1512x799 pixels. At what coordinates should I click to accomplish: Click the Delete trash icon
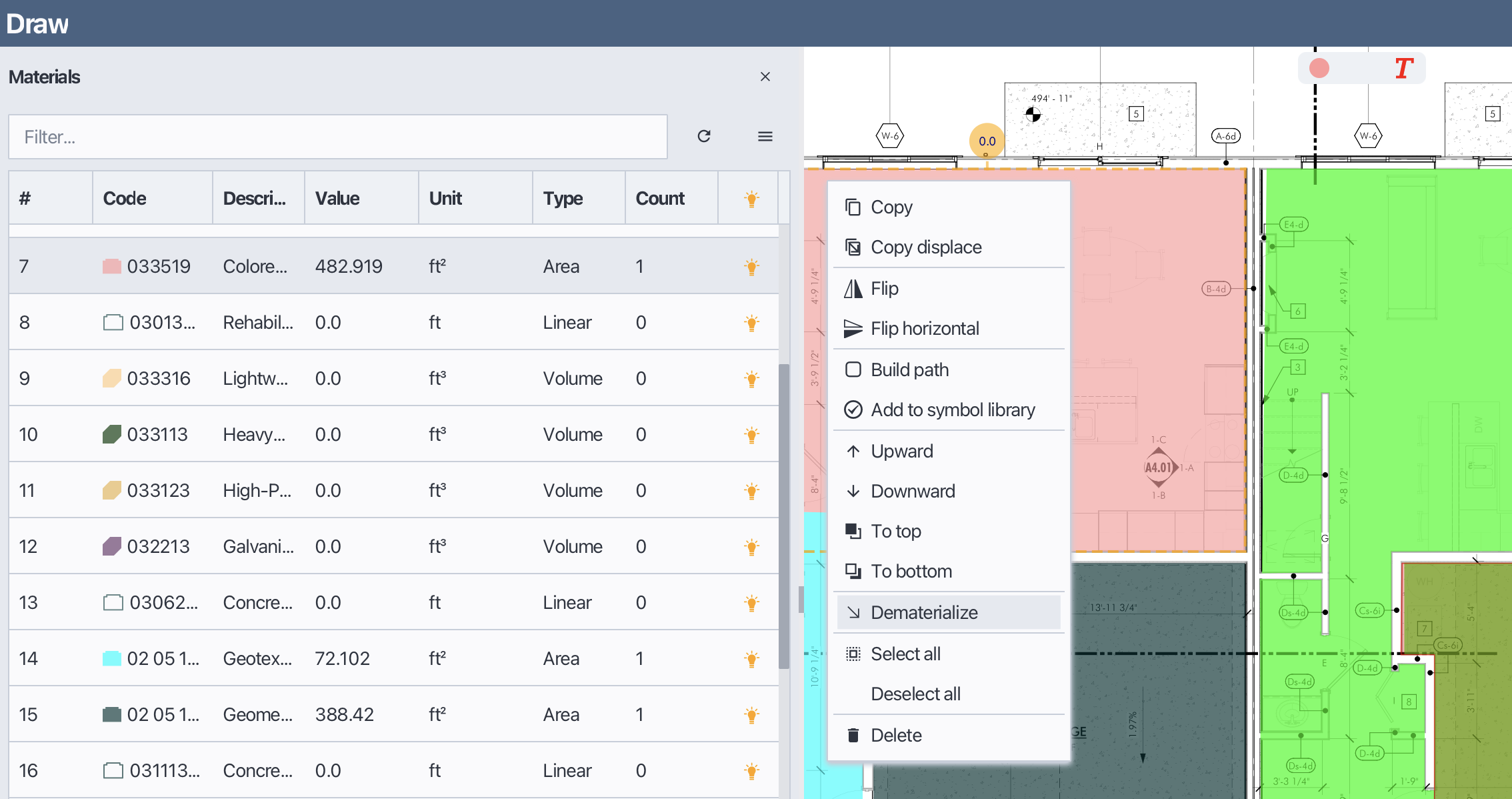pos(853,736)
